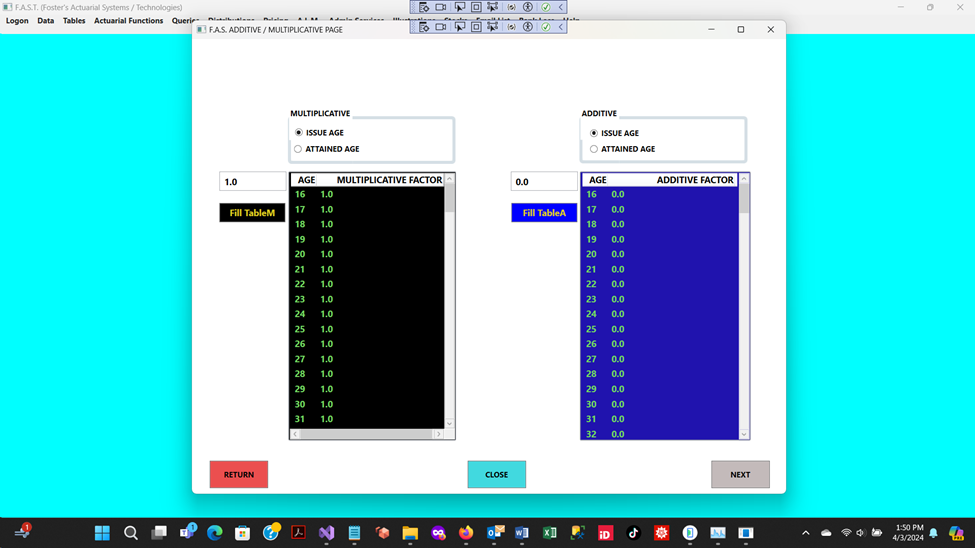Image resolution: width=975 pixels, height=548 pixels.
Task: Open Word from the taskbar
Action: point(521,533)
